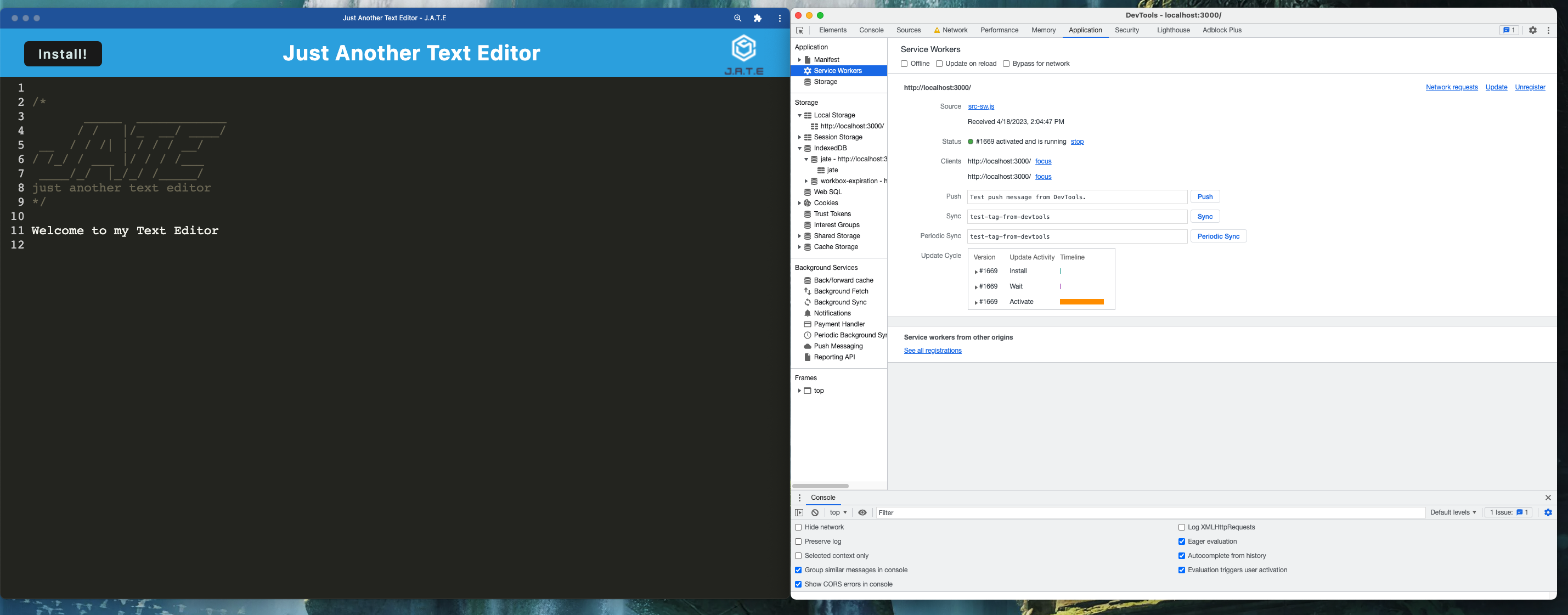1568x615 pixels.
Task: Switch to the Network tab
Action: click(x=950, y=30)
